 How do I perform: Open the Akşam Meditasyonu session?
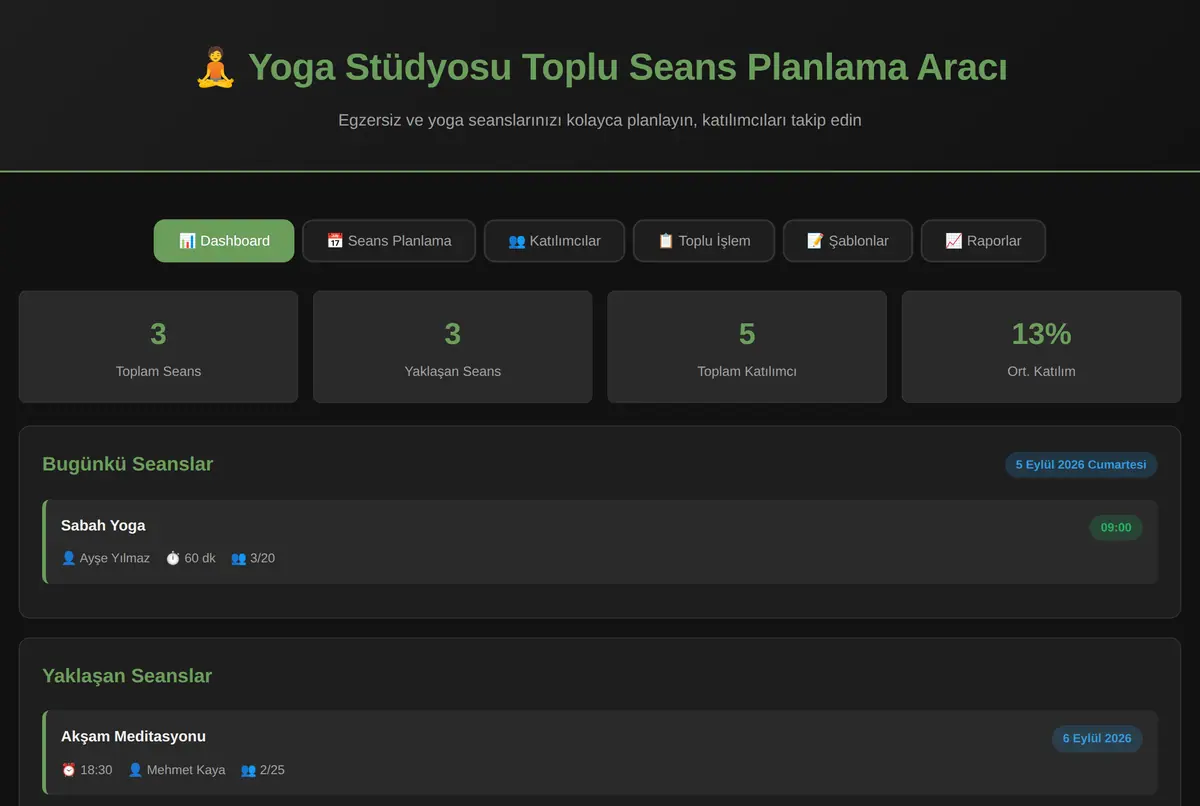click(x=600, y=753)
